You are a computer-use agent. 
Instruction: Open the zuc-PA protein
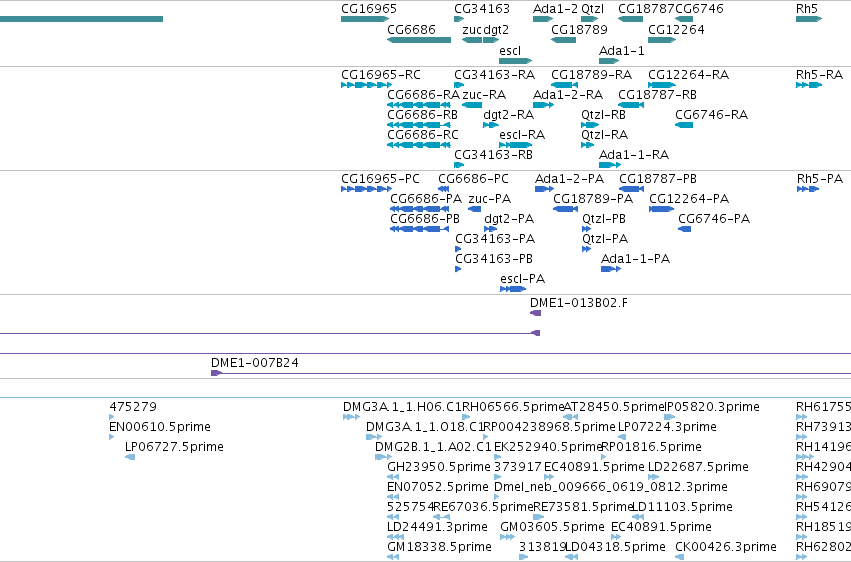[475, 209]
